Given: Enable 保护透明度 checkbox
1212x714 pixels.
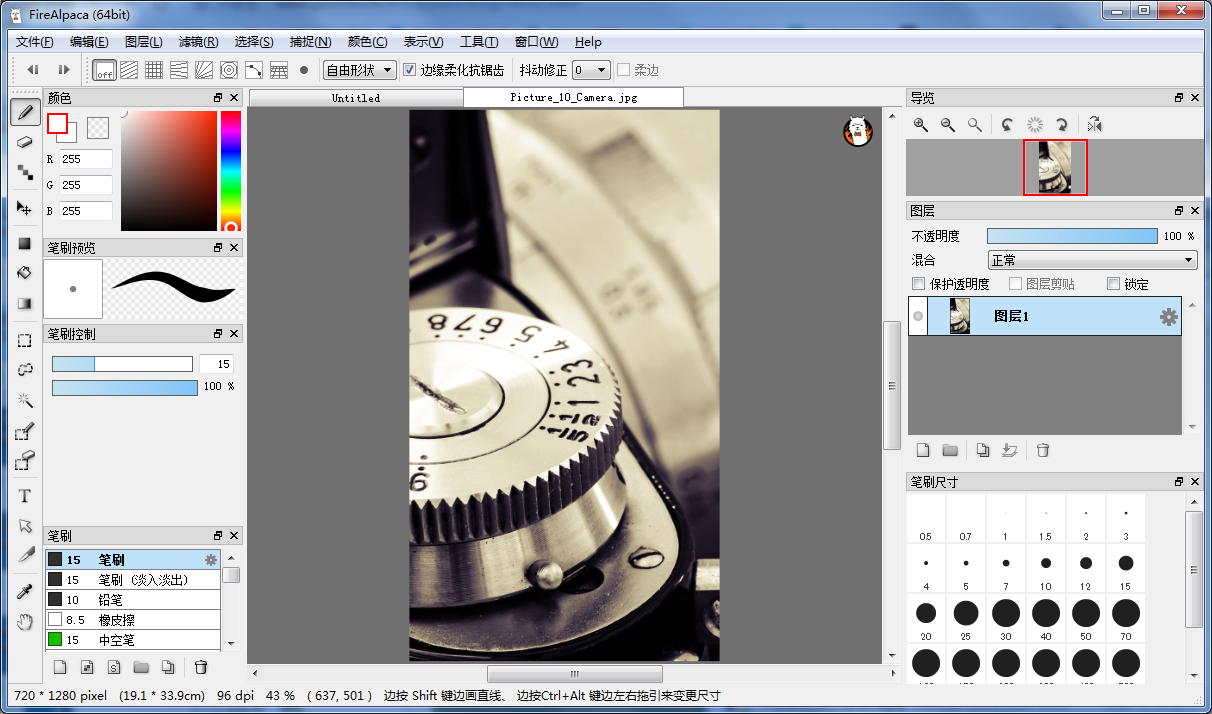Looking at the screenshot, I should [919, 284].
